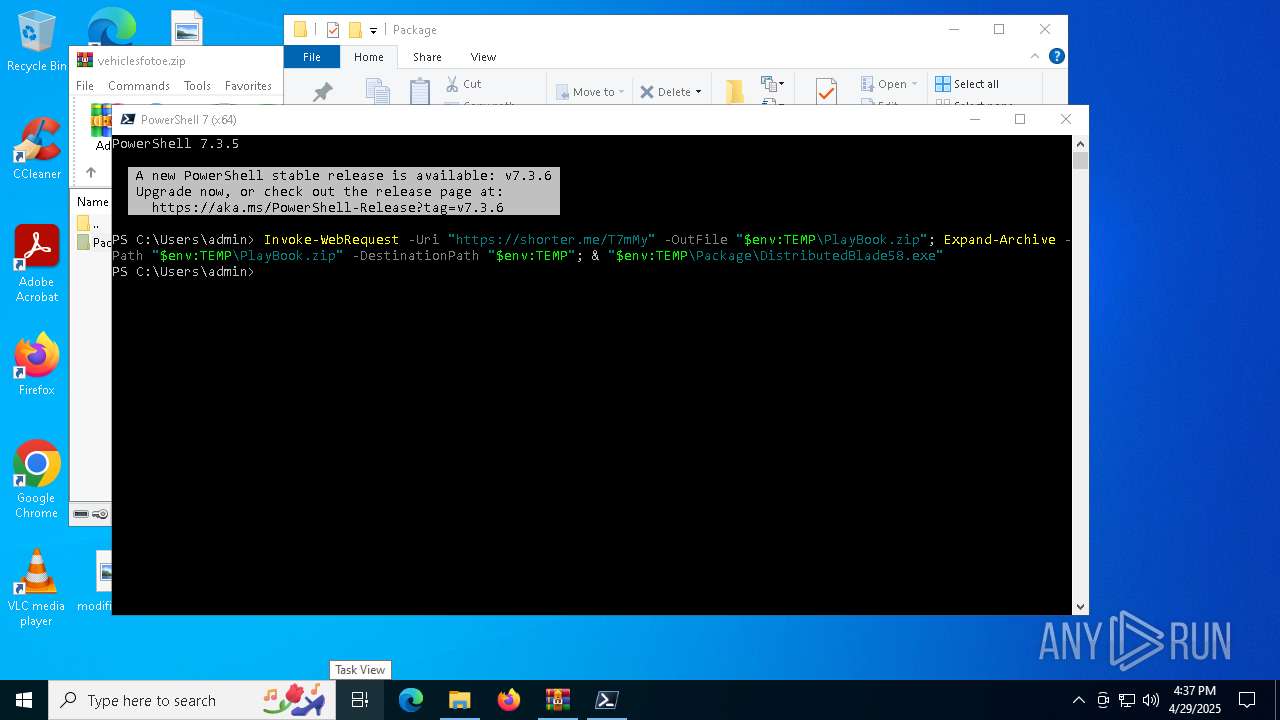Open the Recycle Bin desktop icon

tap(36, 40)
